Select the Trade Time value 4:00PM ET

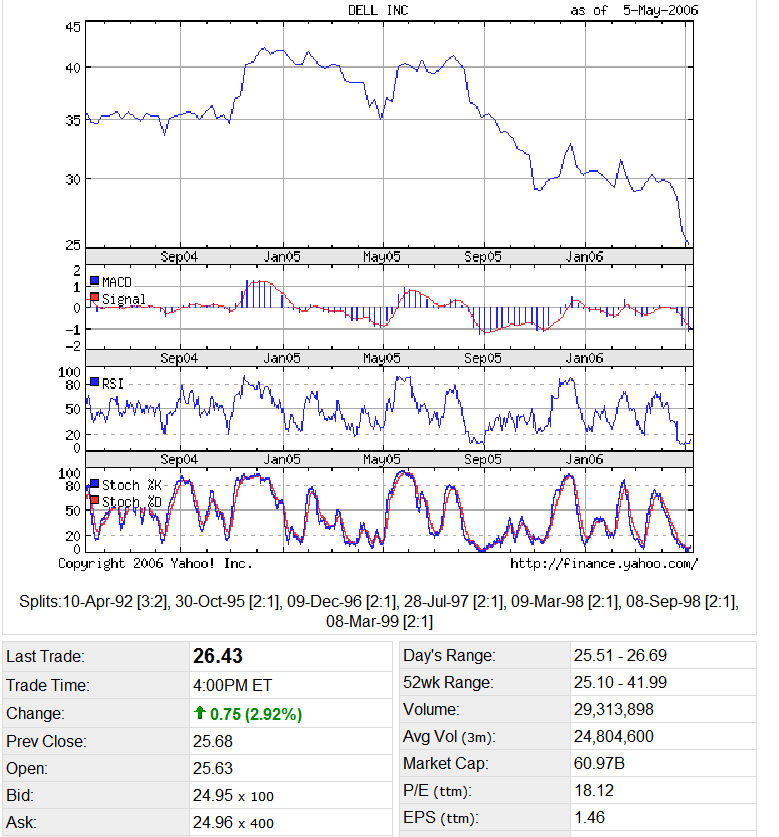point(232,685)
